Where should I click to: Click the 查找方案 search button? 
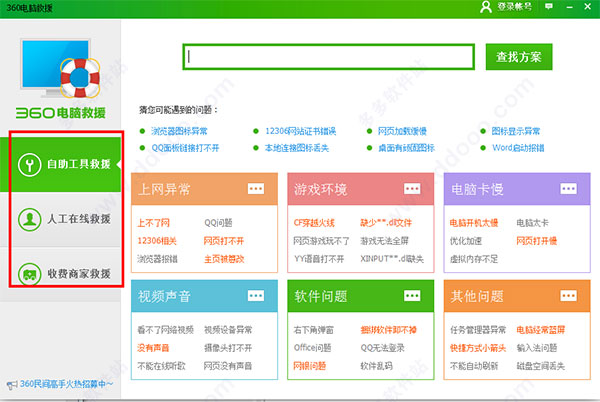(x=519, y=57)
